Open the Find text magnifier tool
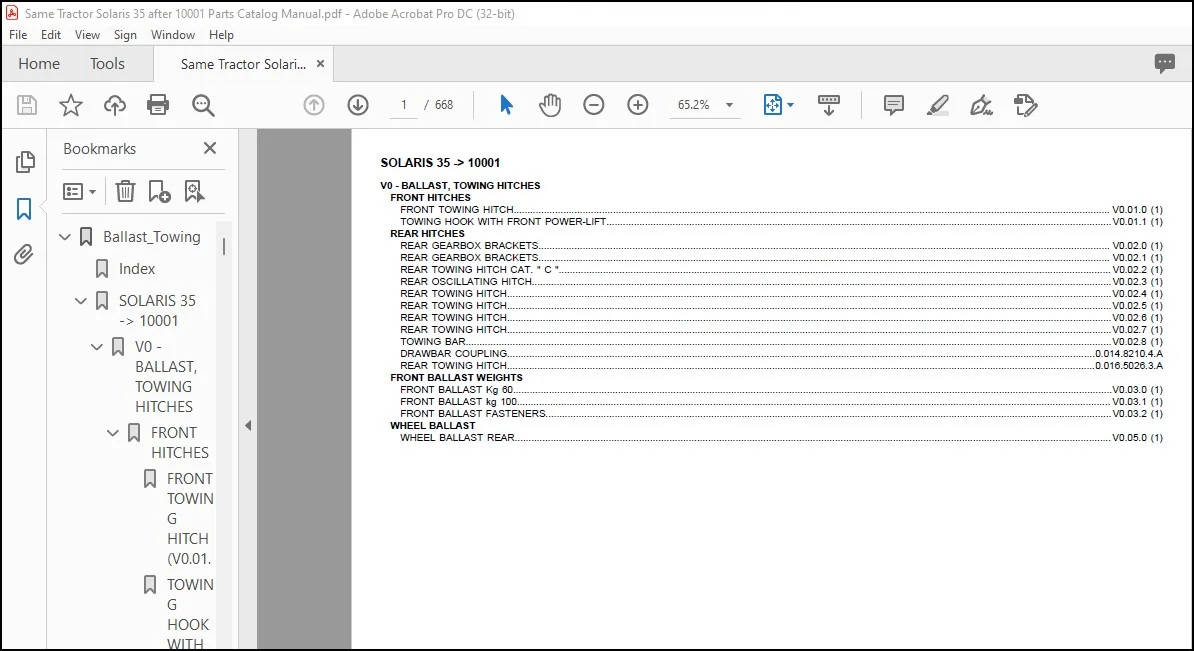Screen dimensions: 1194x651 (203, 105)
